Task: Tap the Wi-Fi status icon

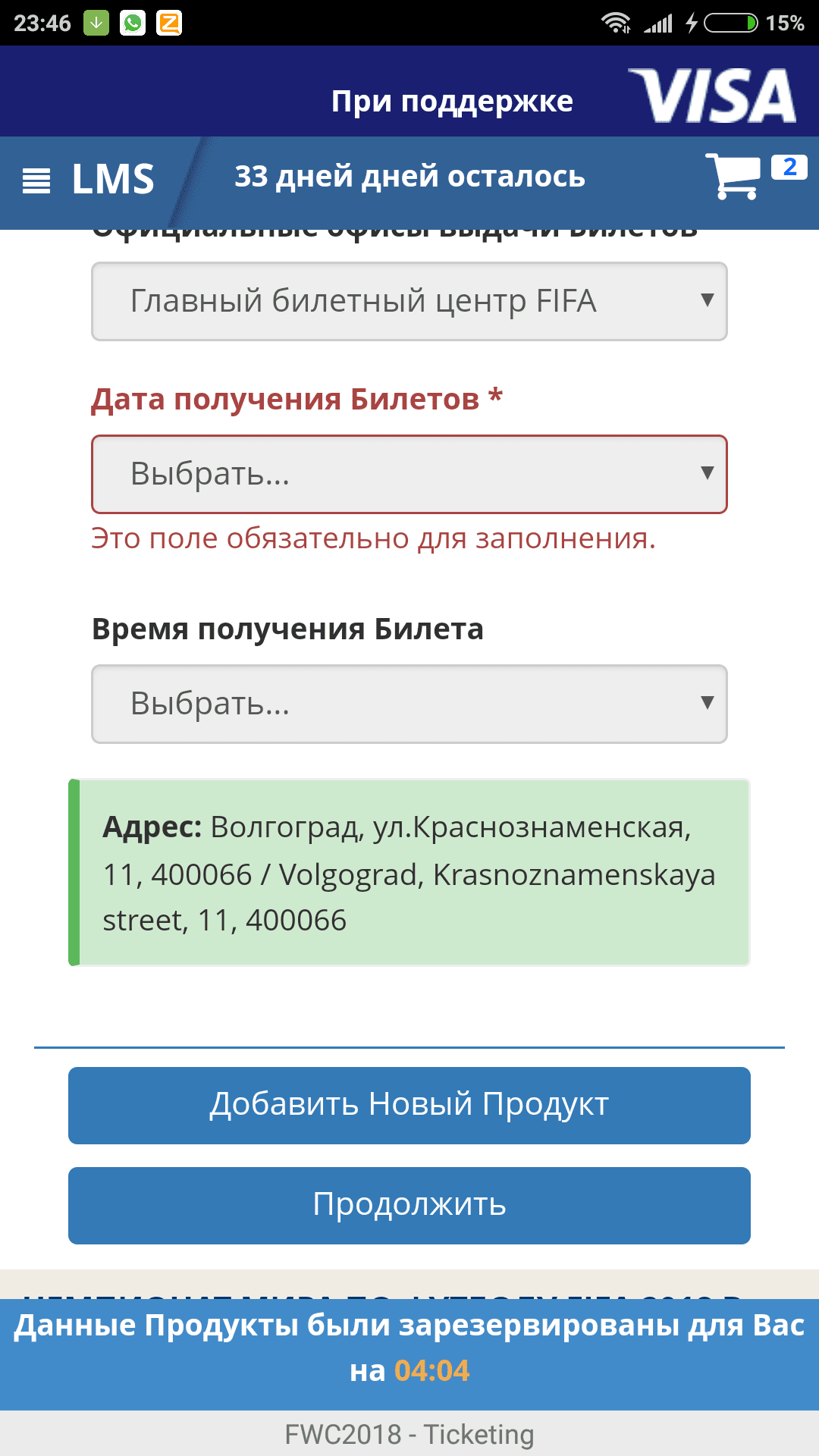Action: (x=616, y=23)
